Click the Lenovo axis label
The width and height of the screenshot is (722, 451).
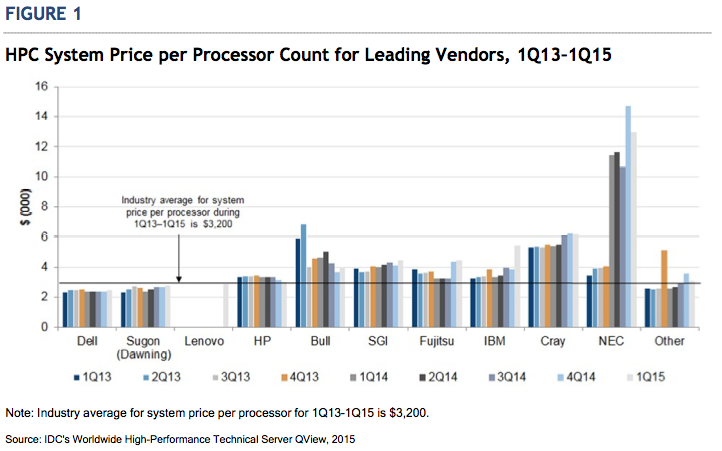pyautogui.click(x=204, y=341)
